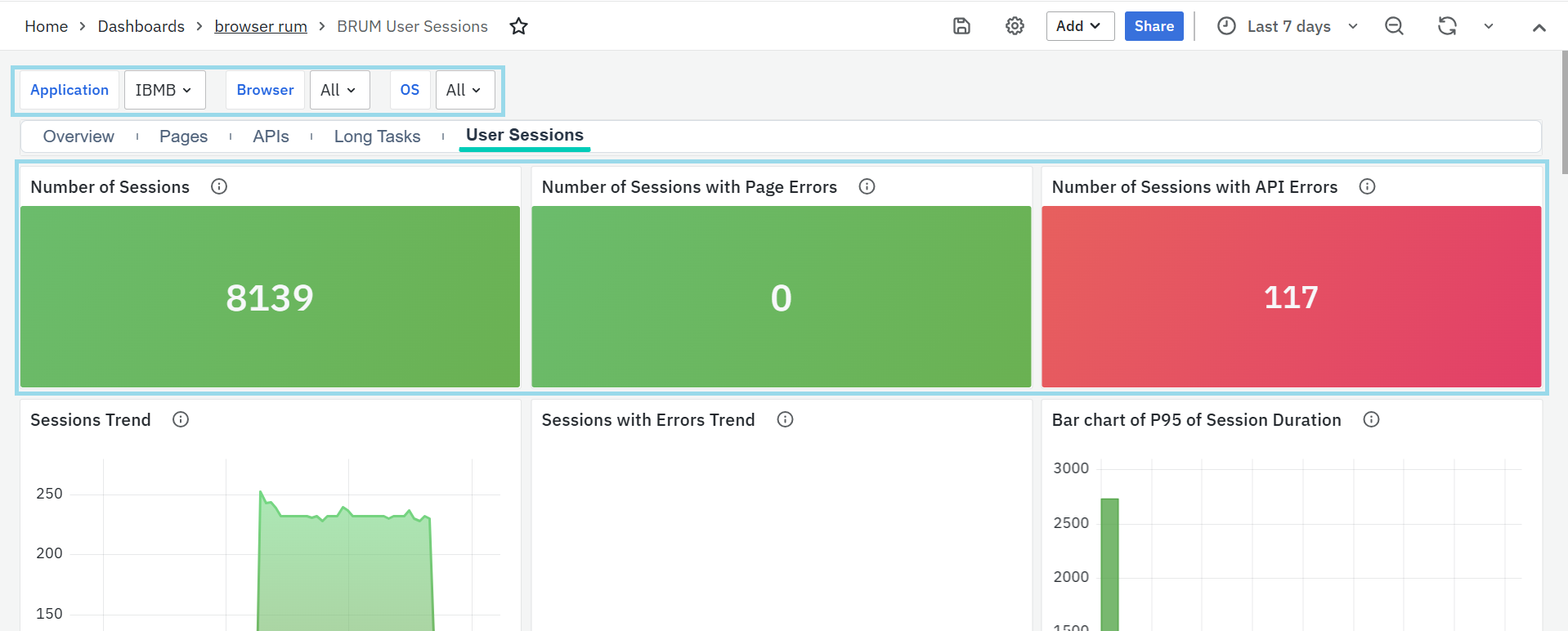This screenshot has width=1568, height=631.
Task: Show info for Sessions with API Errors
Action: point(1367,186)
